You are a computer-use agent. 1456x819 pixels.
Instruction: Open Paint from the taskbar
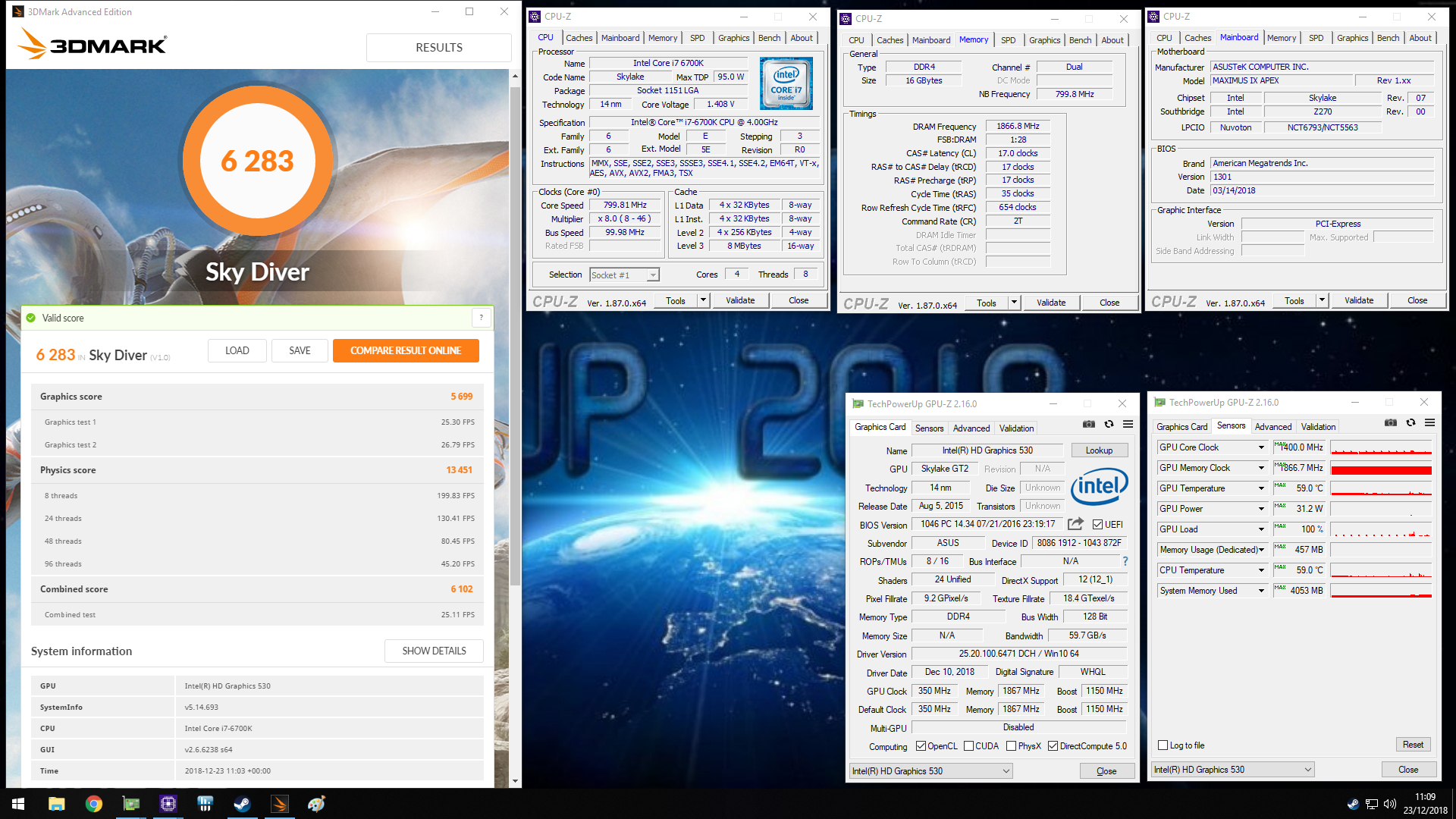pos(317,804)
